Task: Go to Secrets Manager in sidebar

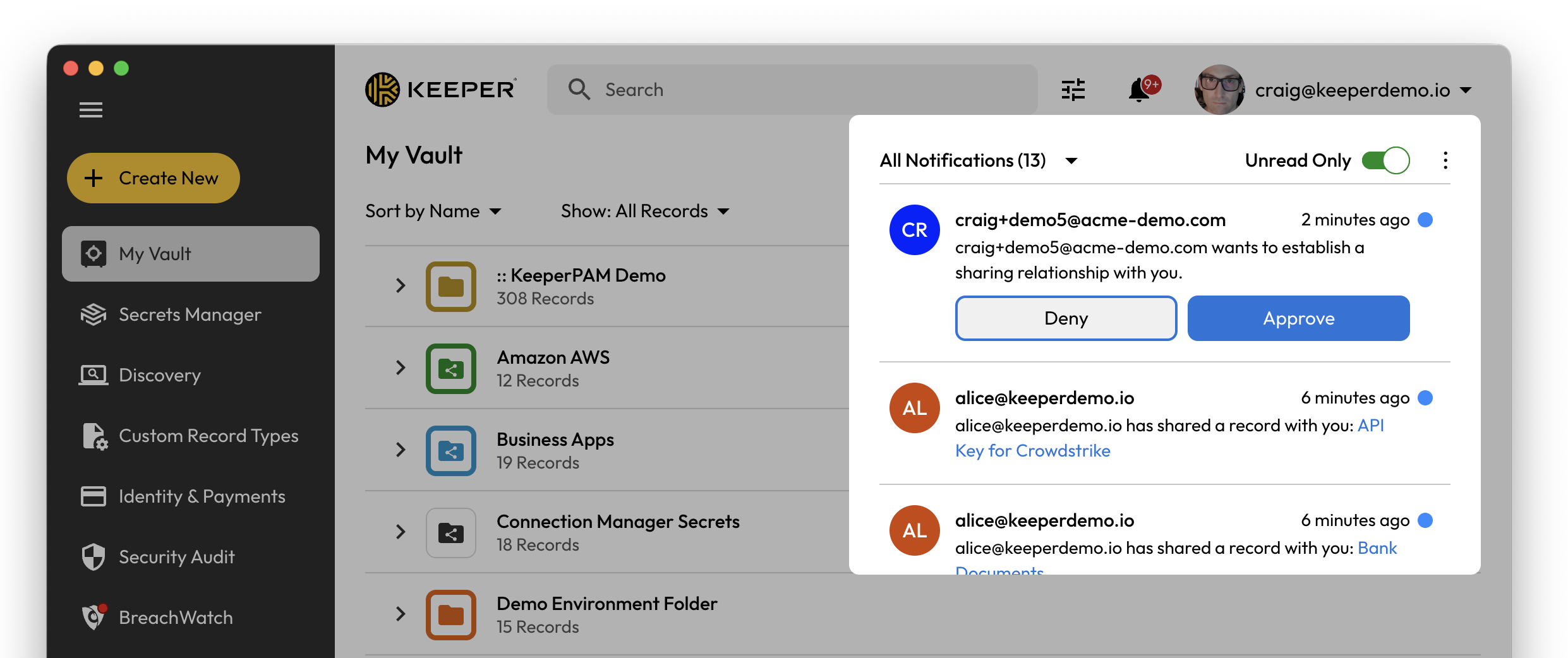Action: click(190, 314)
